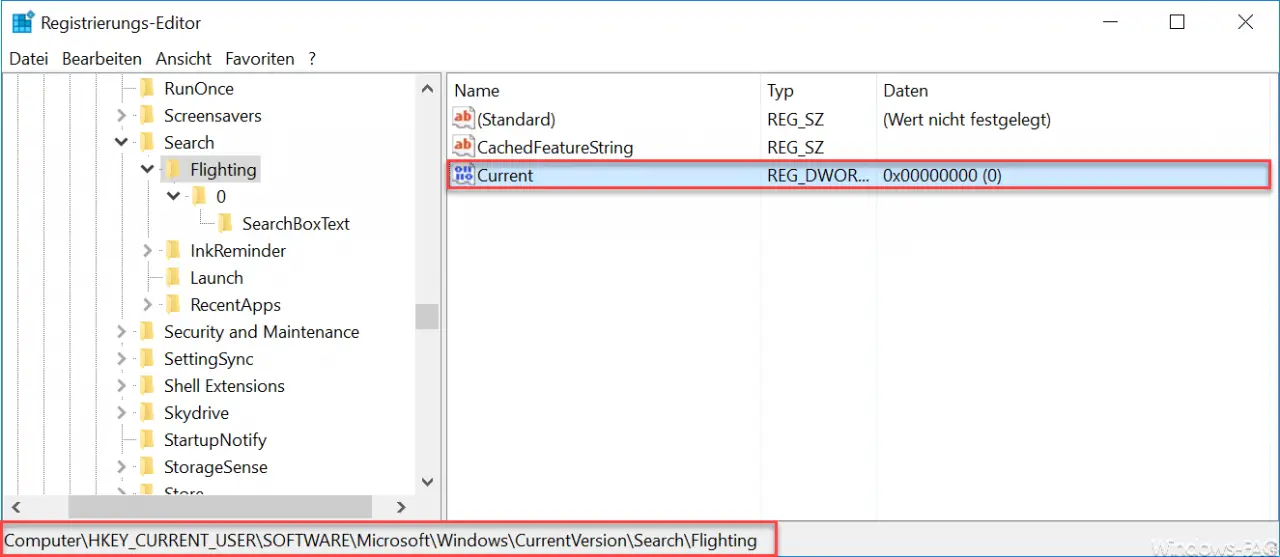Viewport: 1280px width, 557px height.
Task: Click the Registry Editor title bar icon
Action: (23, 22)
